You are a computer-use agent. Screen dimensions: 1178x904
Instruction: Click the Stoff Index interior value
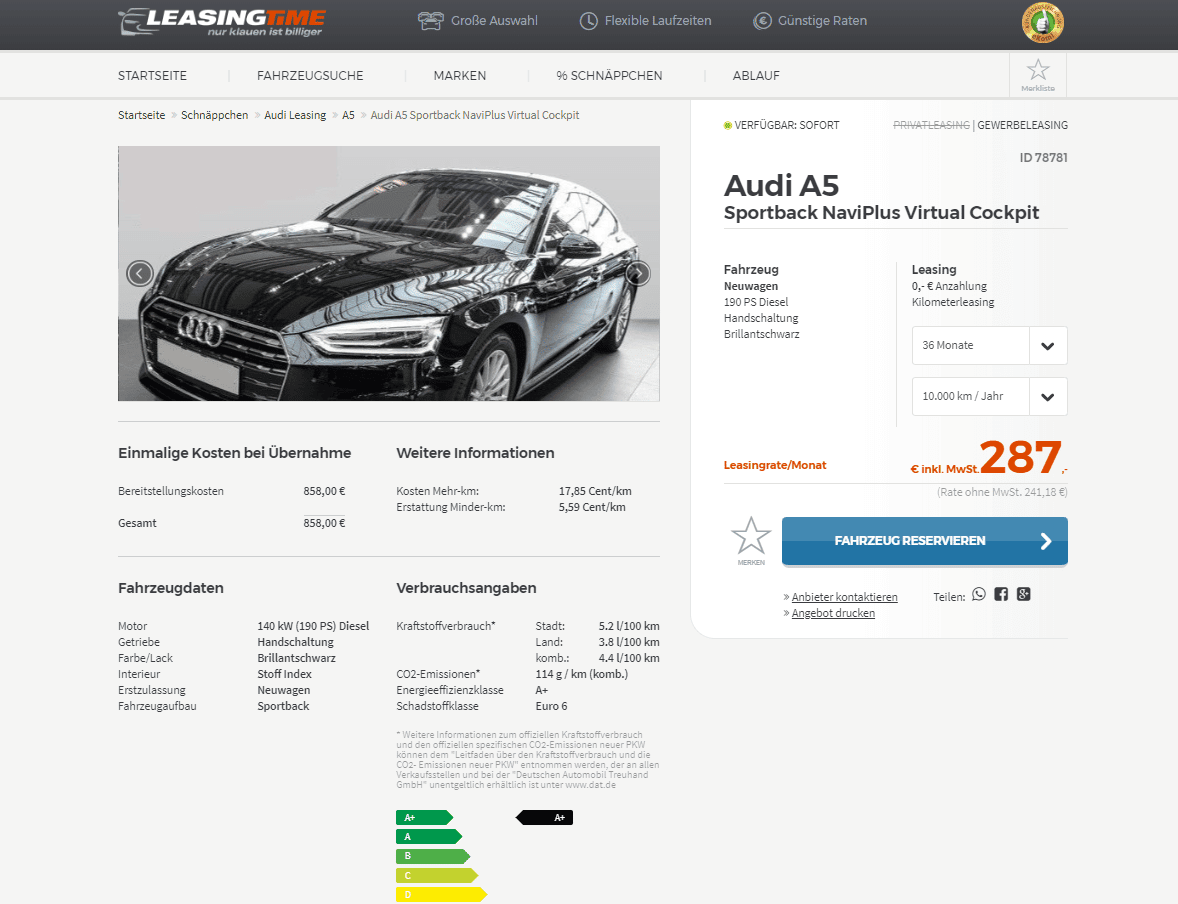pos(284,674)
